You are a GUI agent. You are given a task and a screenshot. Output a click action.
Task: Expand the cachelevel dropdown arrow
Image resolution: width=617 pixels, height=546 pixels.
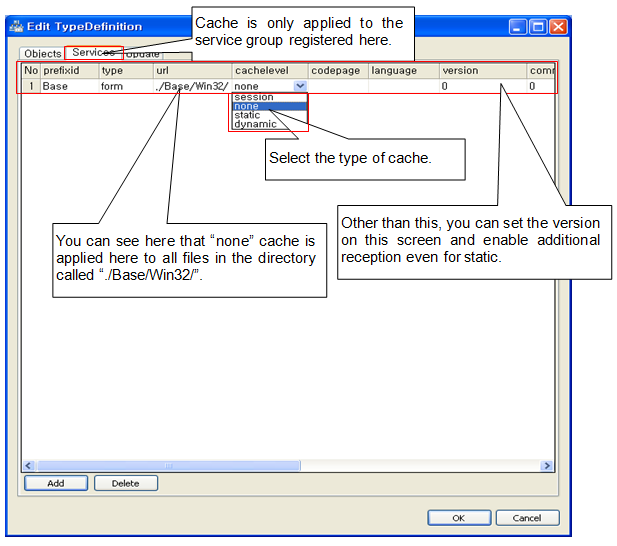[x=300, y=87]
